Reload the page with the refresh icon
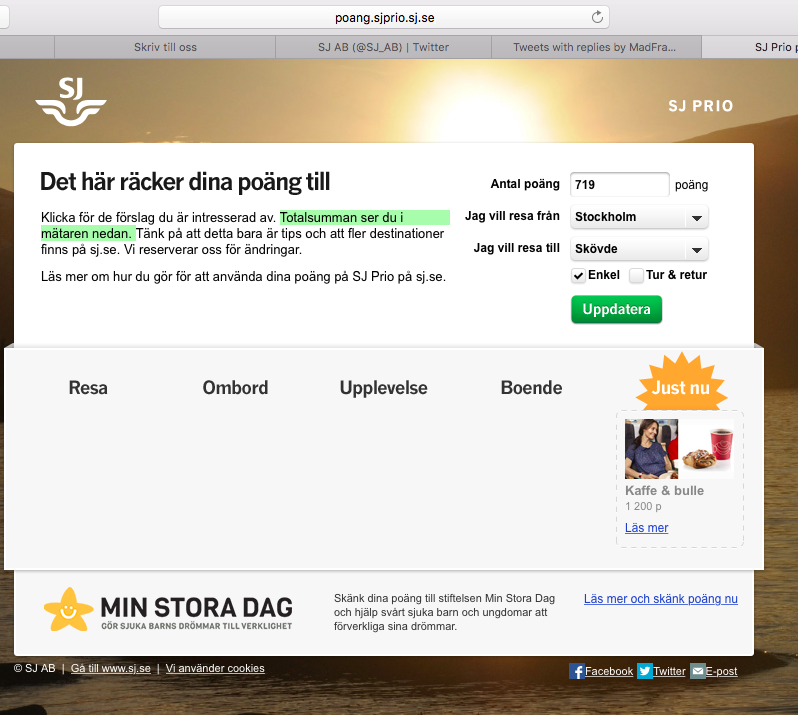 pyautogui.click(x=597, y=17)
